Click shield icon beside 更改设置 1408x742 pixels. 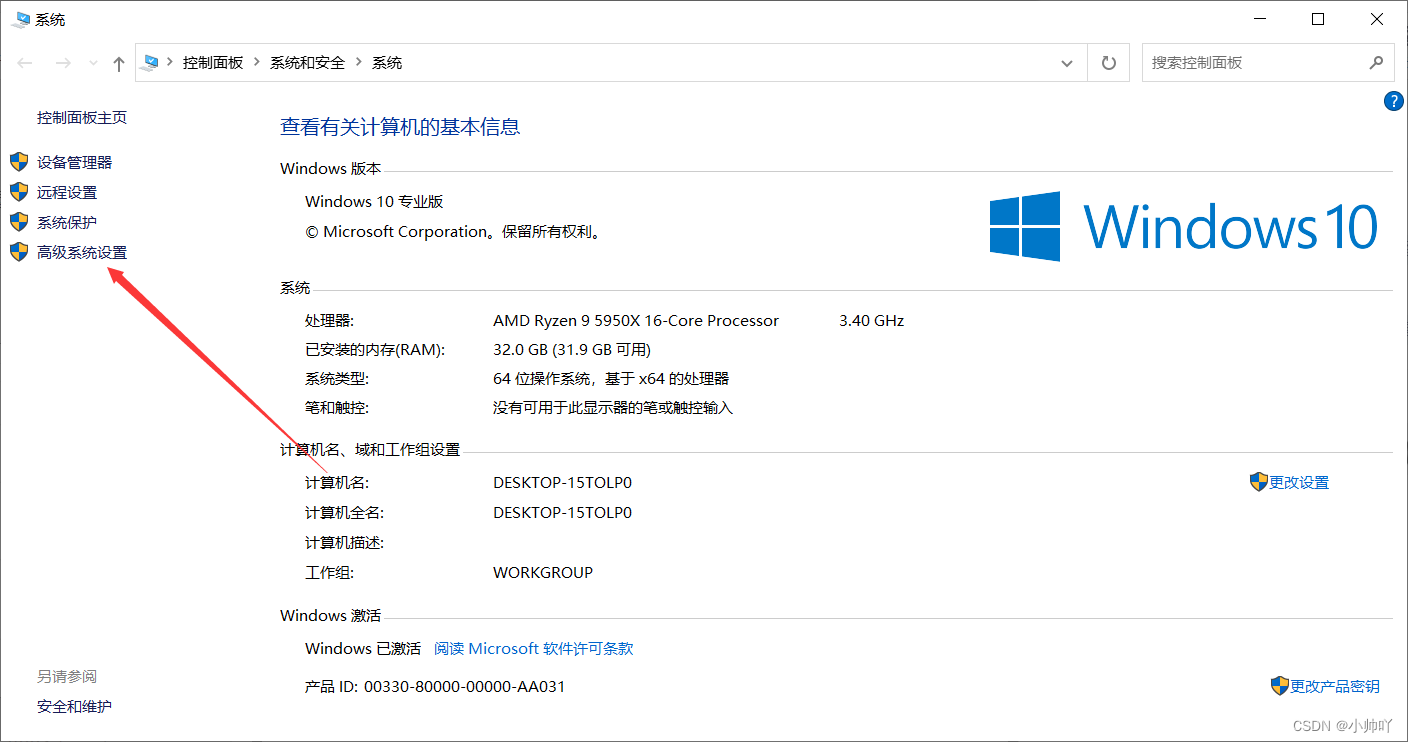click(1259, 482)
